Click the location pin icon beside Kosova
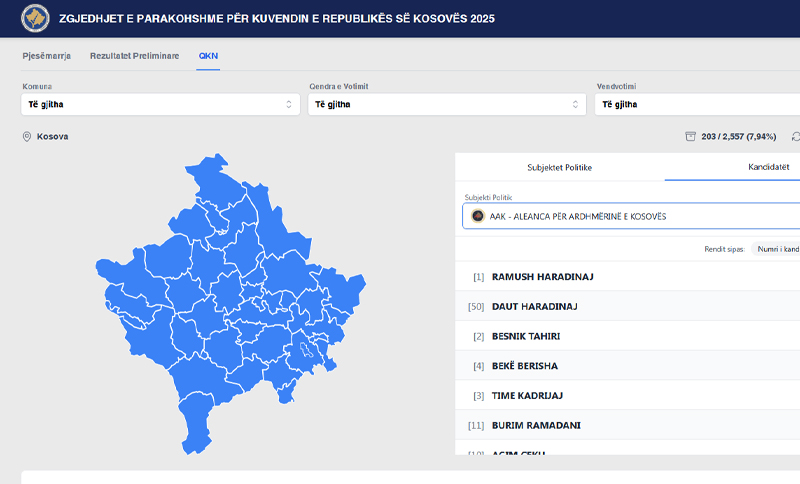 [27, 137]
